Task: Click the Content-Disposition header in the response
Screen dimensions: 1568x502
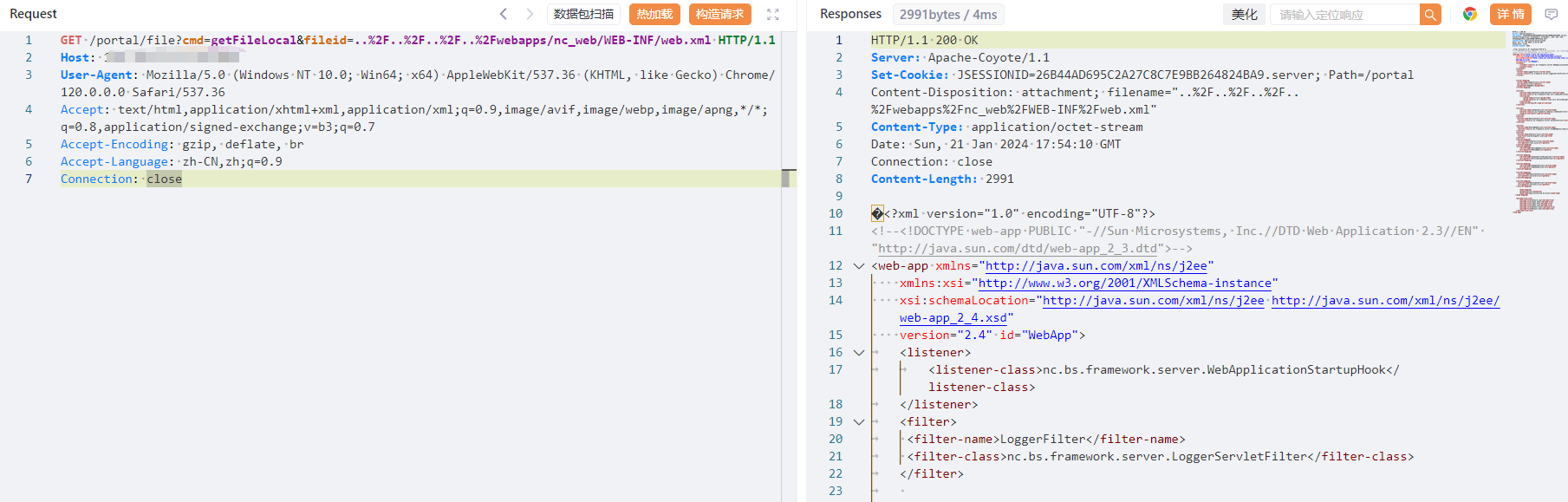Action: point(1085,101)
